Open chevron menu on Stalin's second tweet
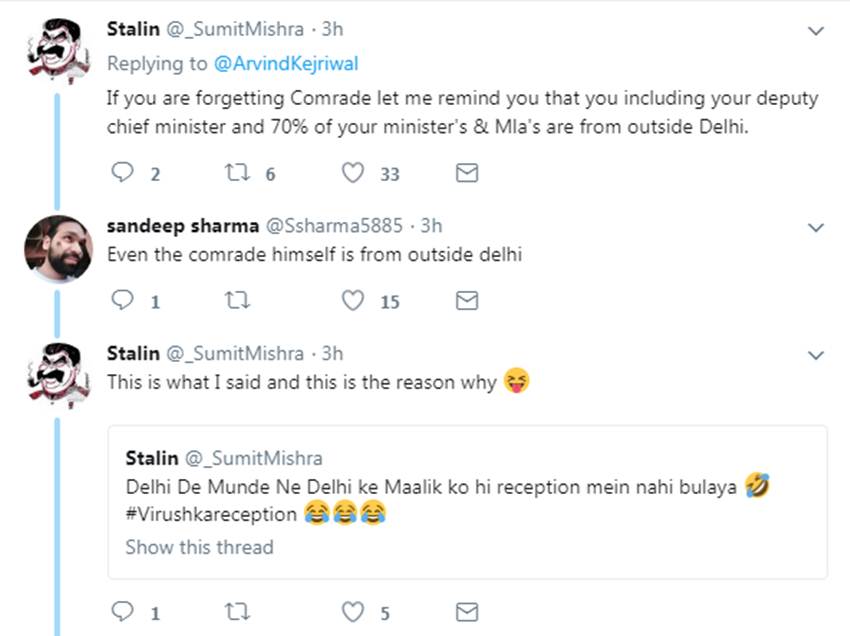The image size is (850, 636). pyautogui.click(x=816, y=355)
